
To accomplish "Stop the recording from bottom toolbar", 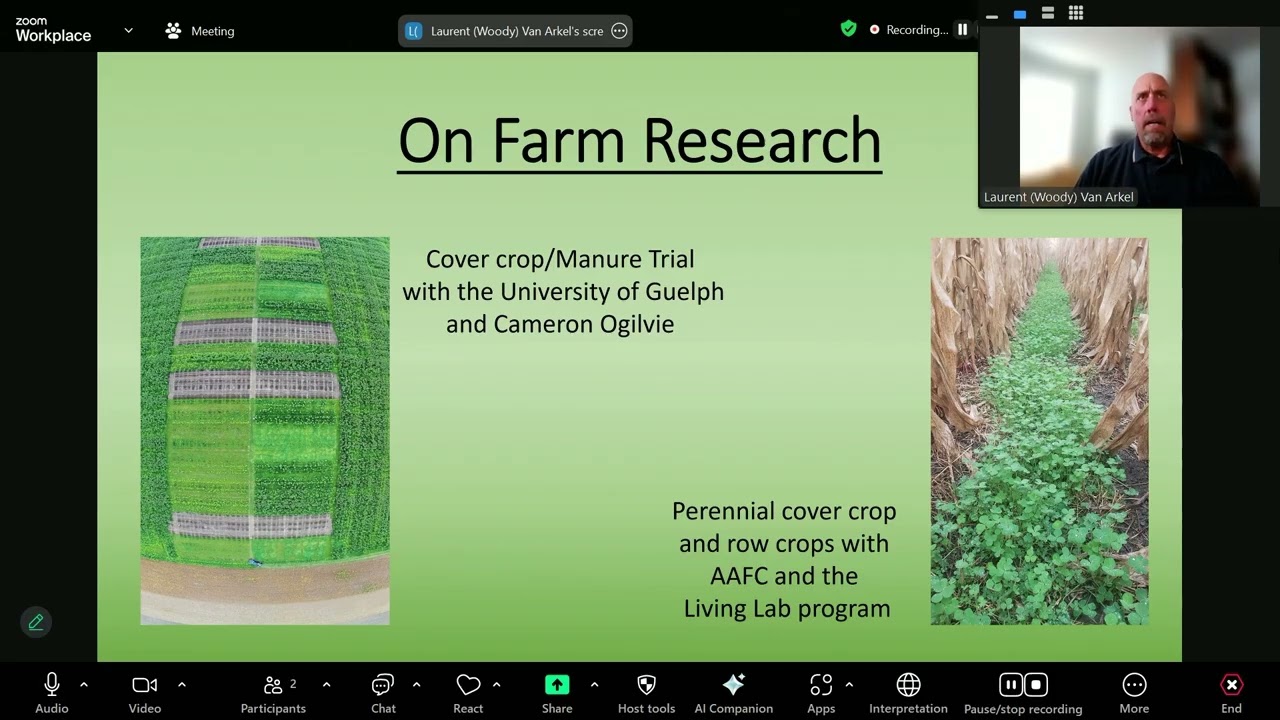I will [x=1036, y=685].
